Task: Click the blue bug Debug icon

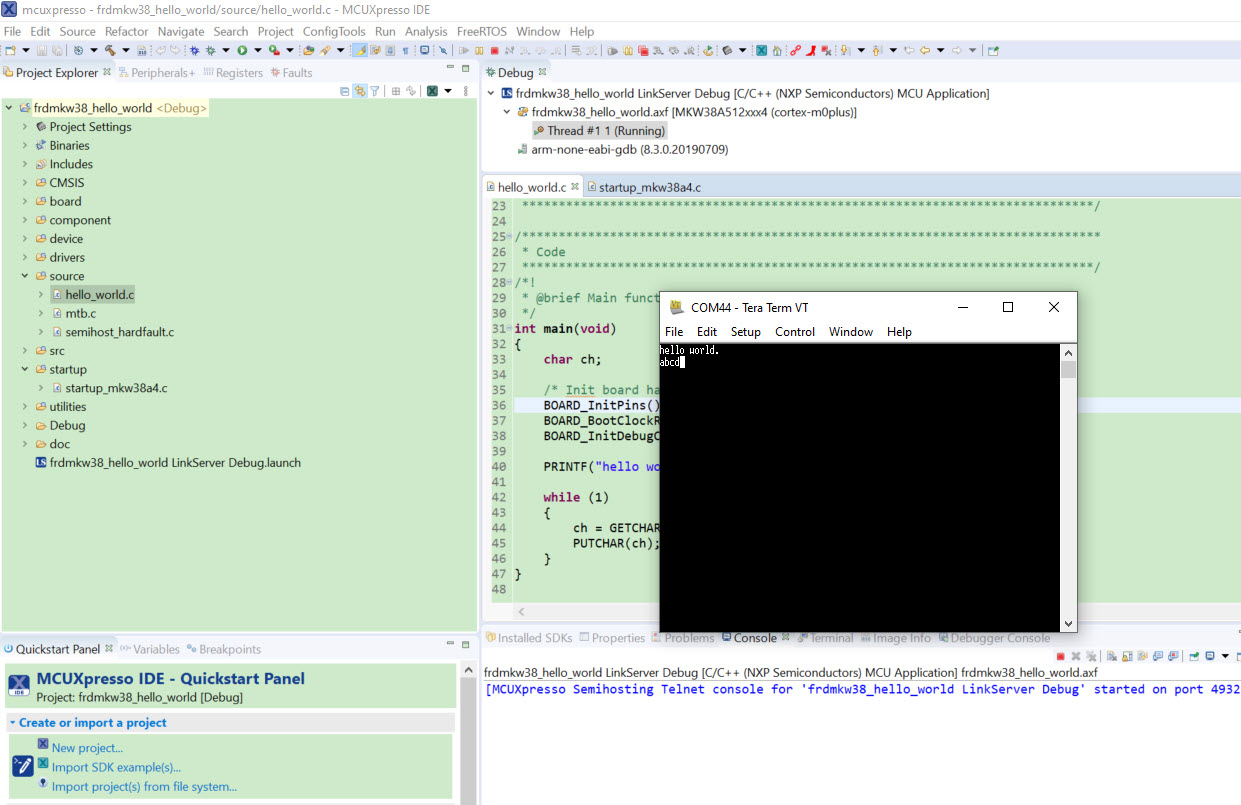Action: [195, 50]
